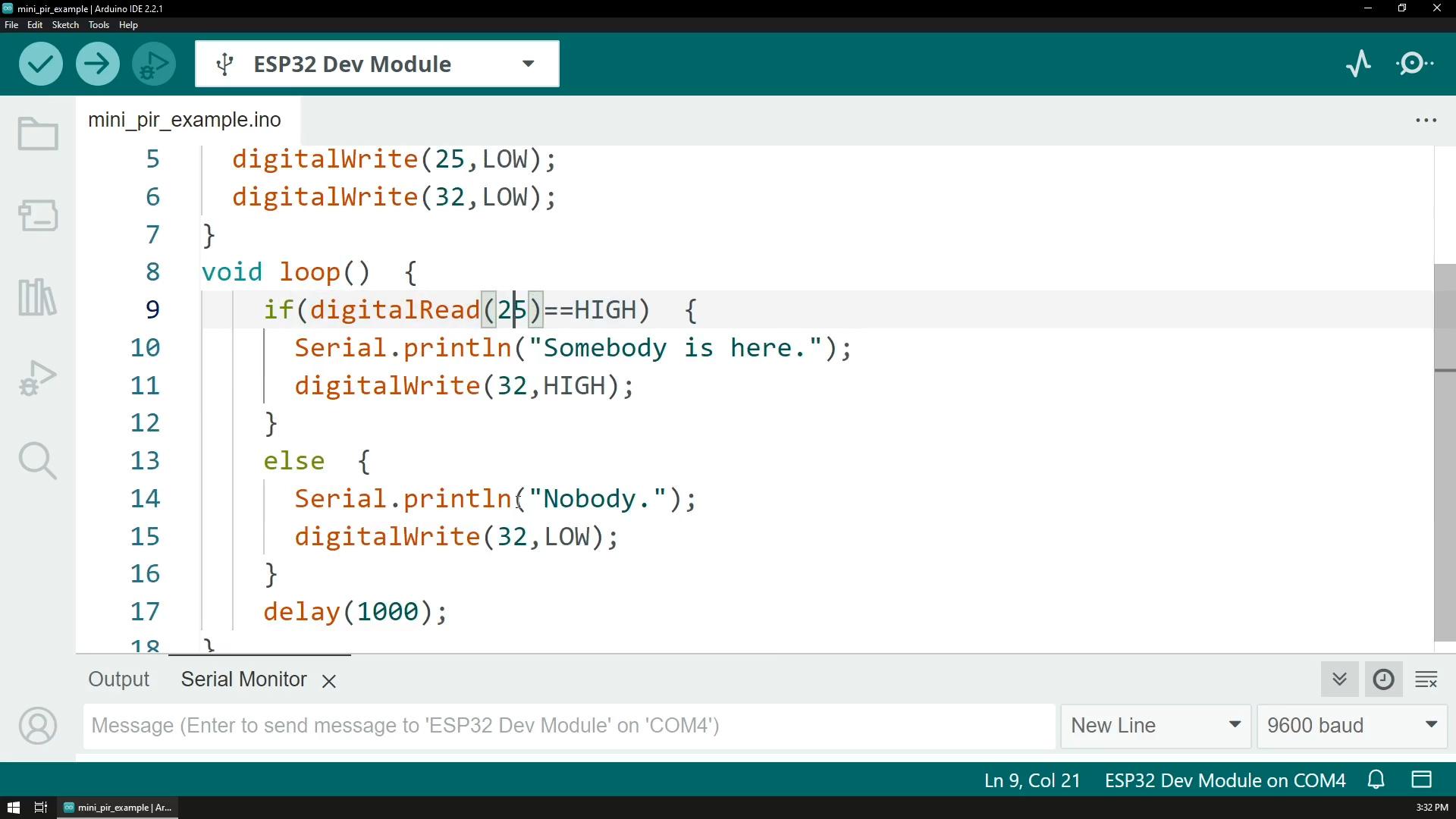
Task: Click the mini_pir_example.ino filename tab
Action: tap(184, 120)
